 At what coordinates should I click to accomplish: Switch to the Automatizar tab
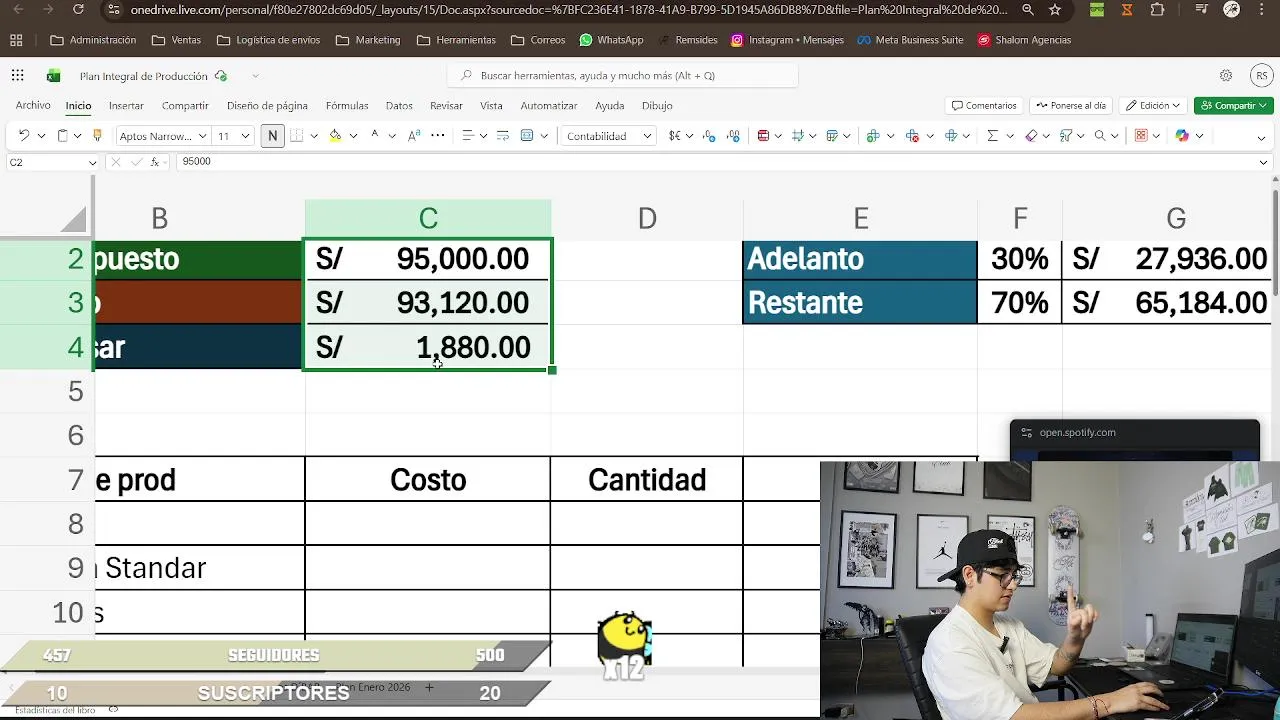tap(549, 105)
